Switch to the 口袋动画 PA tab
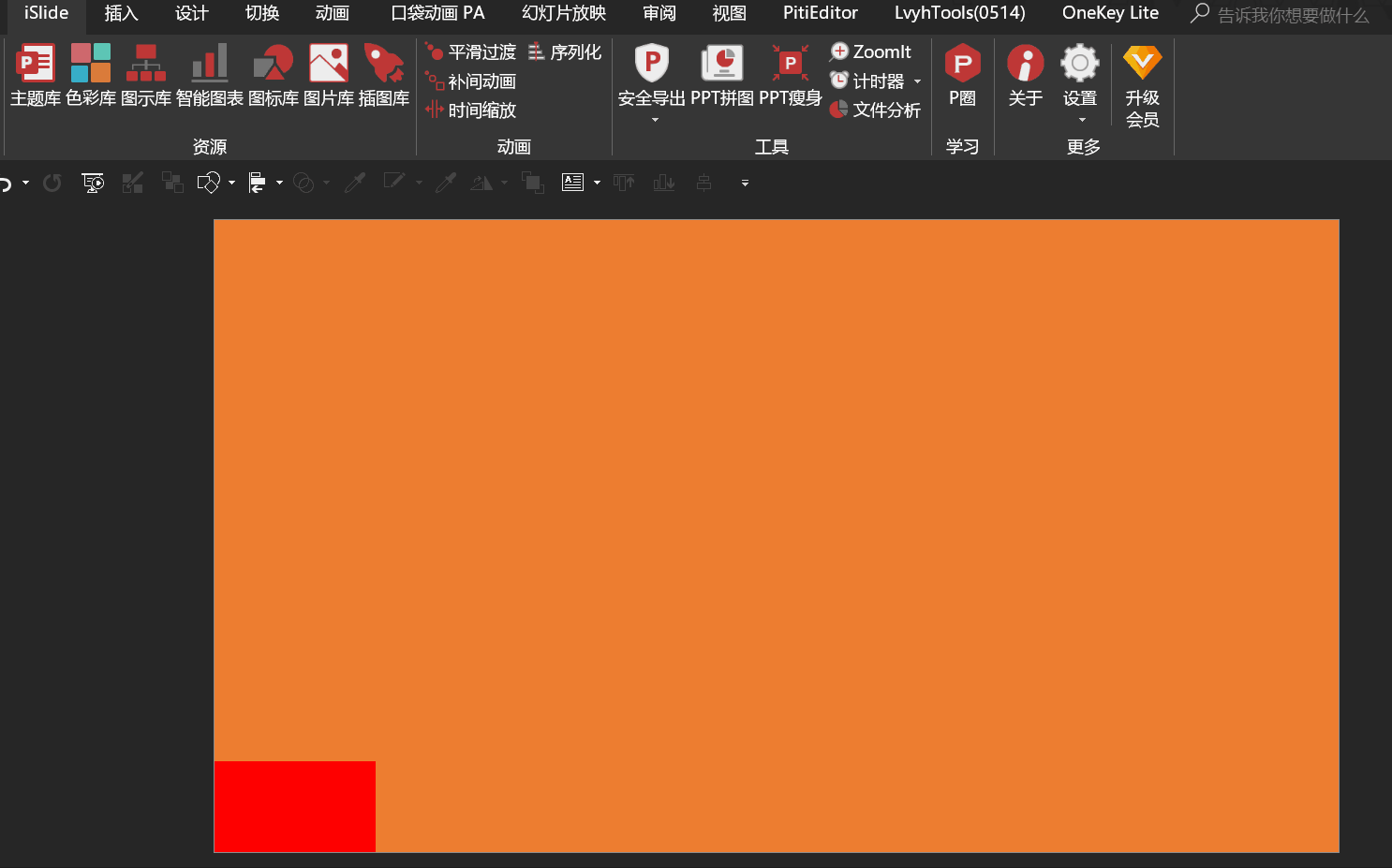 437,13
